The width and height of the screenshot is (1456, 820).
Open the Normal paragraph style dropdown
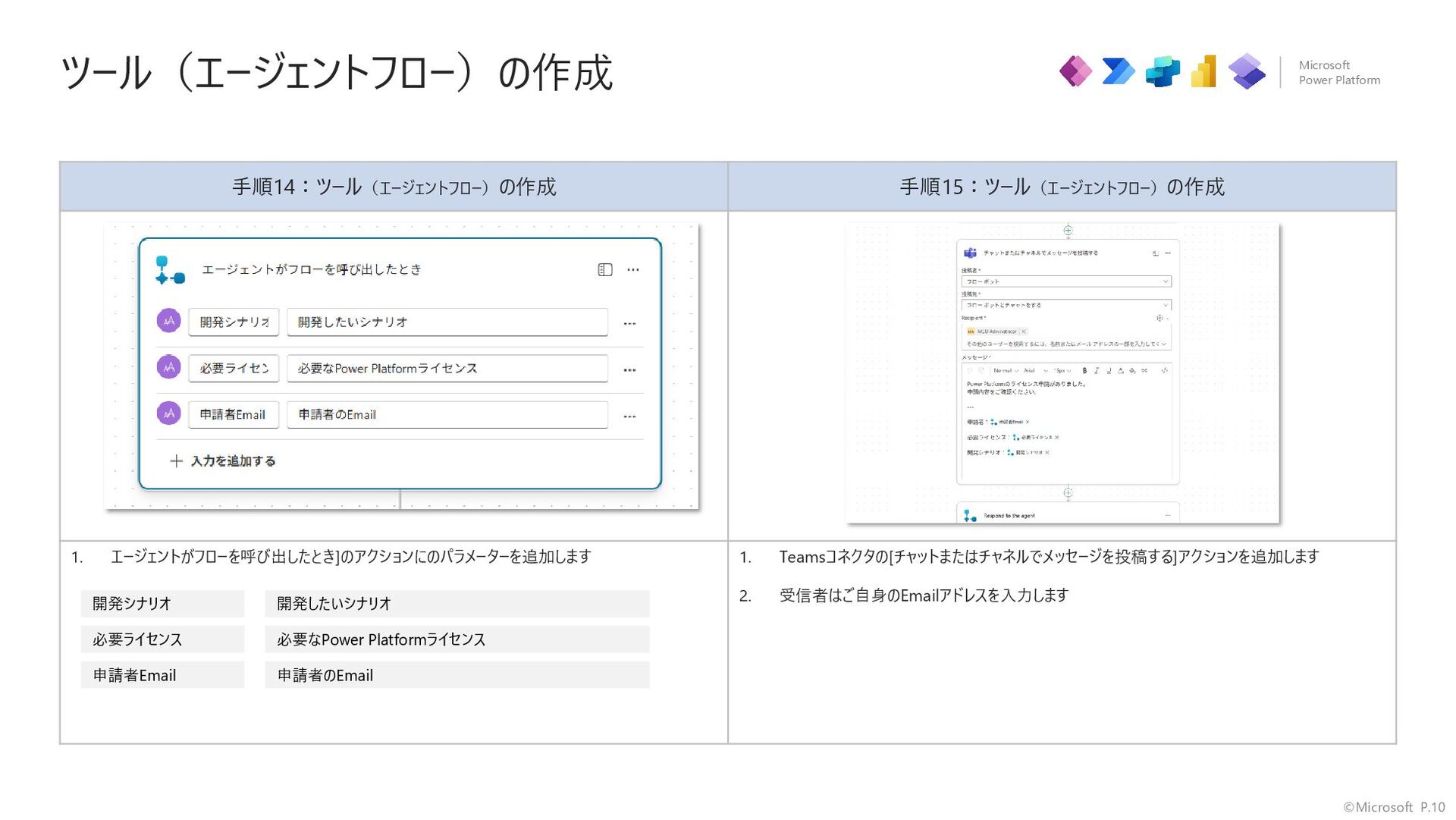pyautogui.click(x=1006, y=371)
